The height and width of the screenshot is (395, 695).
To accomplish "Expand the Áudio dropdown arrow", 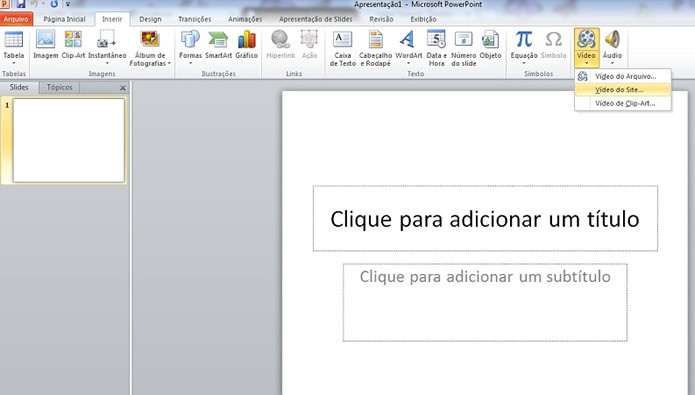I will click(612, 63).
